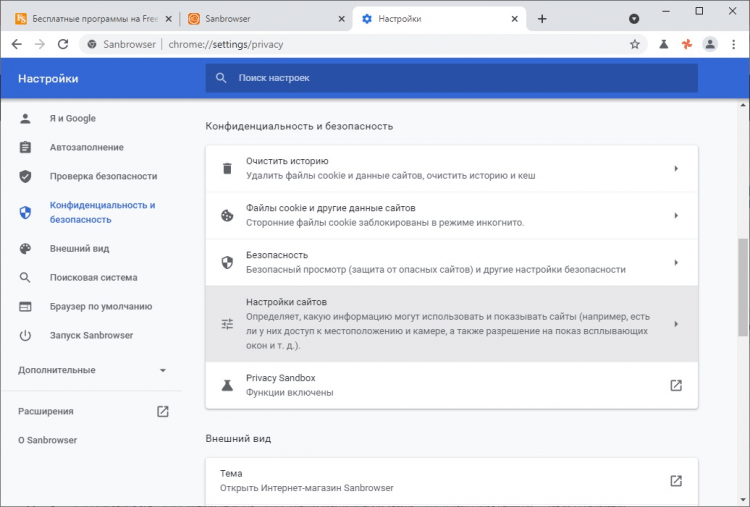Go back with the back arrow
The width and height of the screenshot is (750, 507).
[x=17, y=44]
